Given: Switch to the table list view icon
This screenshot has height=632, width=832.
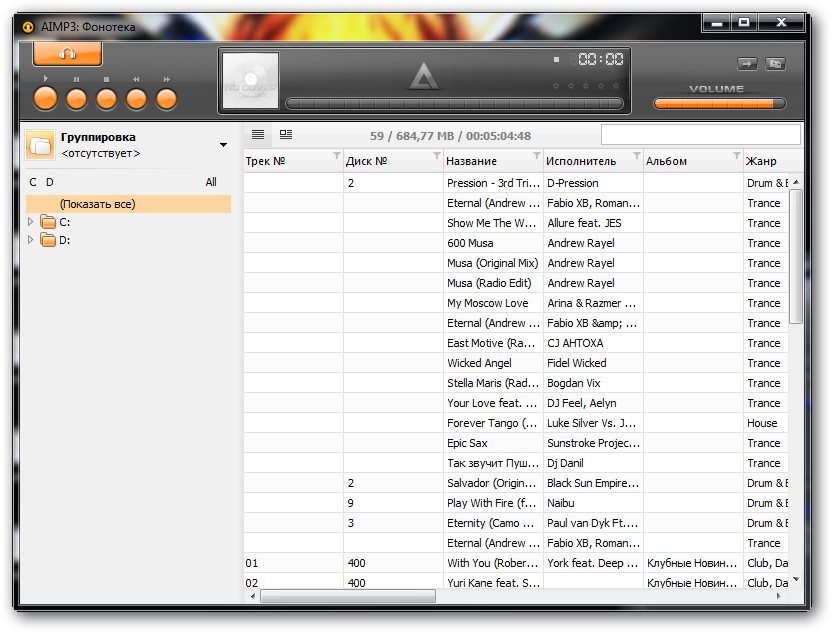Looking at the screenshot, I should click(258, 134).
